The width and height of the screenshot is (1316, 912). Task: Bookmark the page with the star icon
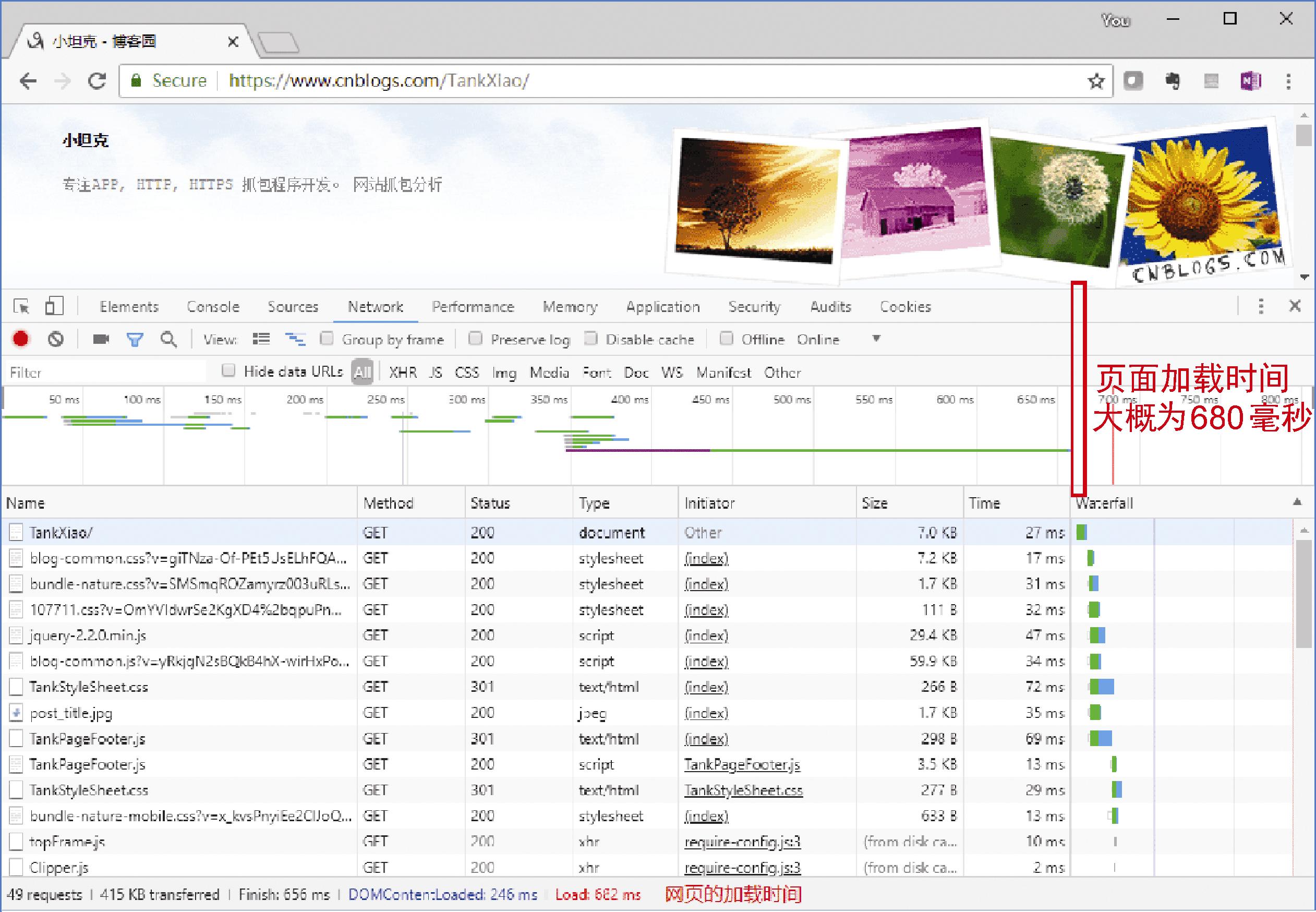point(1095,80)
